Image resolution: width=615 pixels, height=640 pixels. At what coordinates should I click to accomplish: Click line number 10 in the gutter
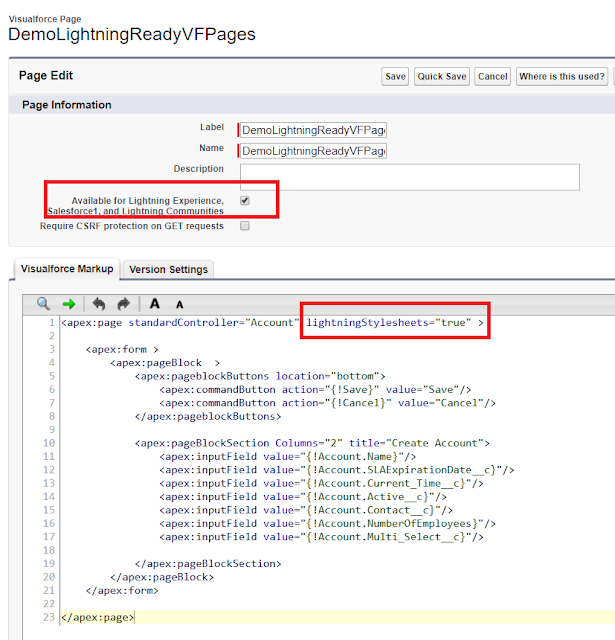click(x=49, y=443)
